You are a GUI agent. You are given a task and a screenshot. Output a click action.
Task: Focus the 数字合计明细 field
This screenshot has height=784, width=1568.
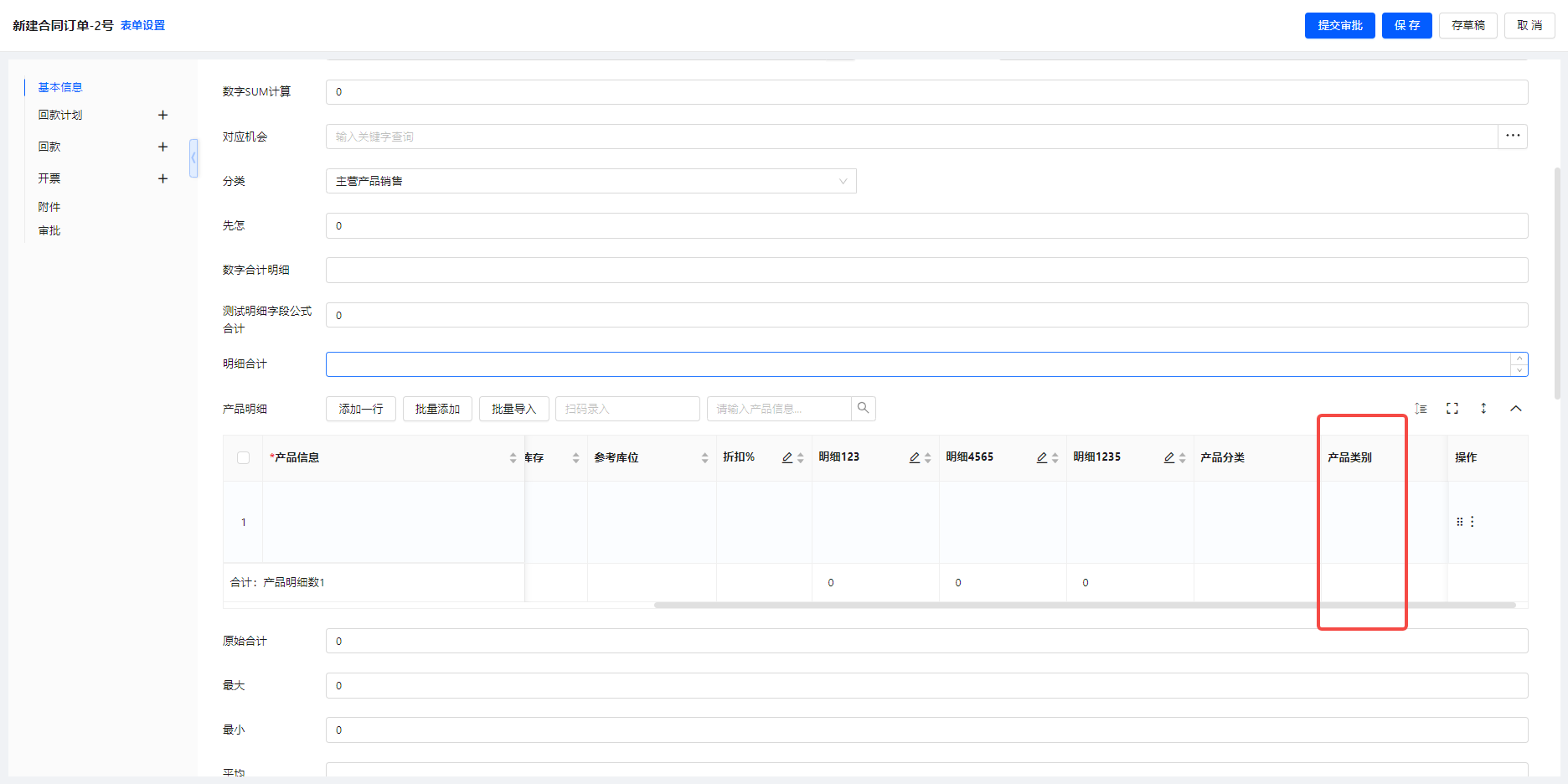coord(926,270)
